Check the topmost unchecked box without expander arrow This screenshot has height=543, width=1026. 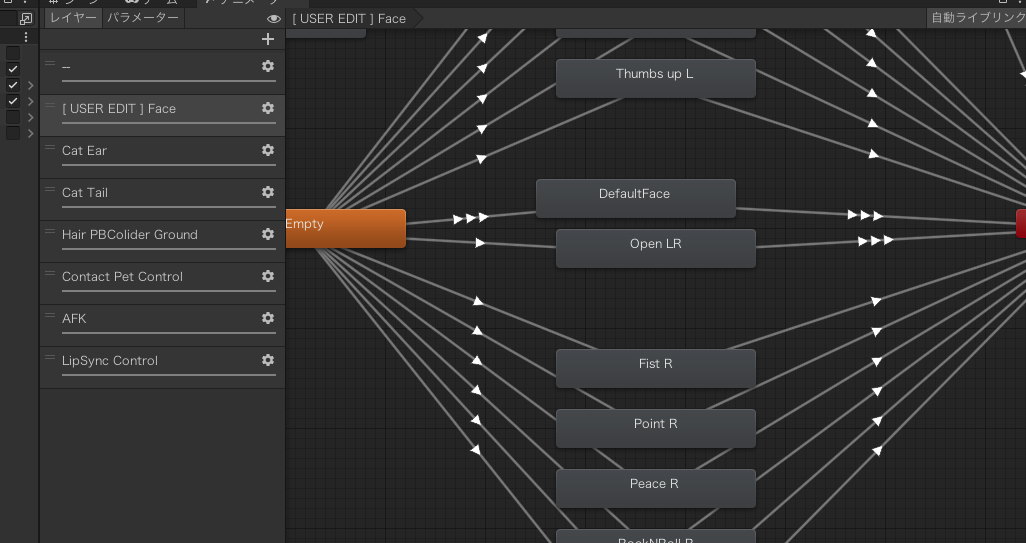coord(12,53)
